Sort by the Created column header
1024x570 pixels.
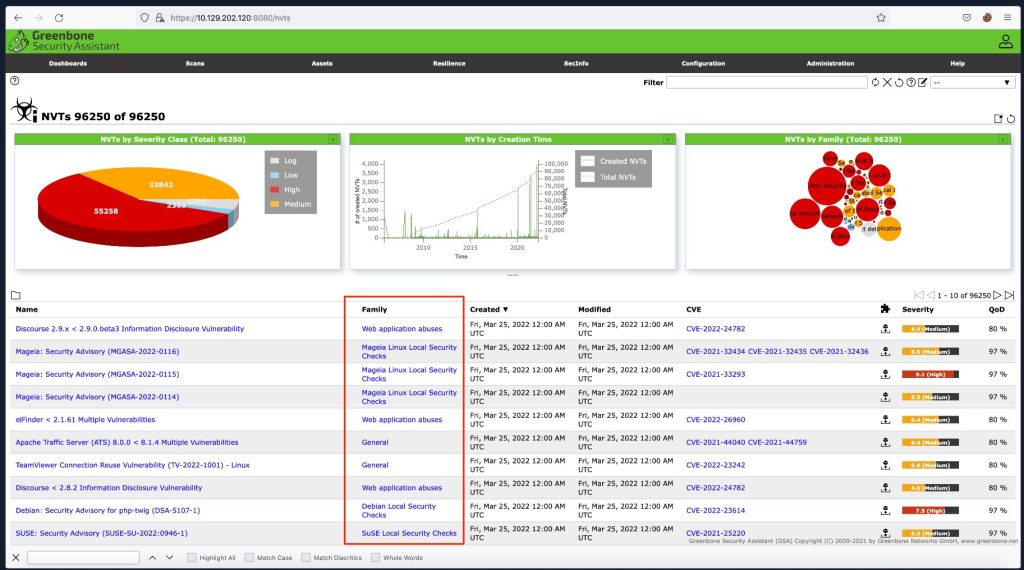pyautogui.click(x=488, y=309)
